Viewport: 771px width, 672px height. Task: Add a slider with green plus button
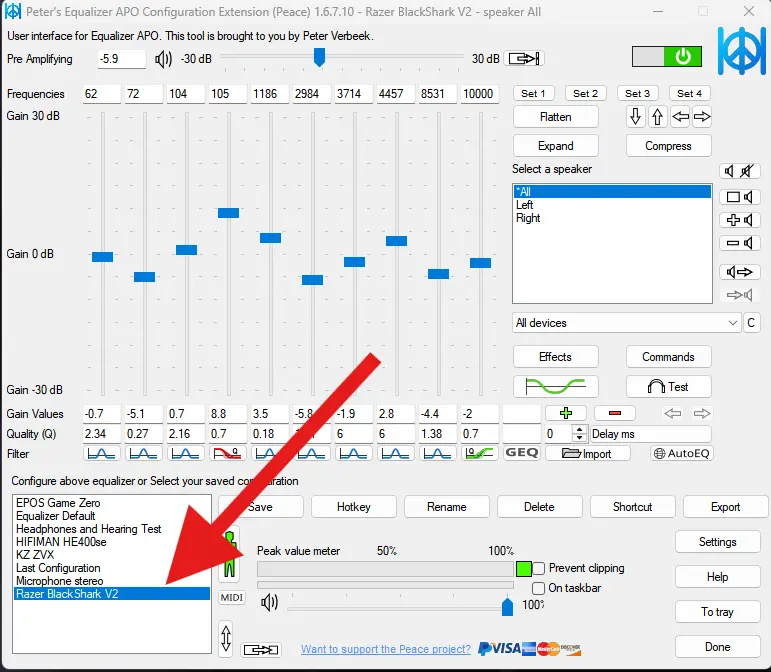[x=565, y=413]
